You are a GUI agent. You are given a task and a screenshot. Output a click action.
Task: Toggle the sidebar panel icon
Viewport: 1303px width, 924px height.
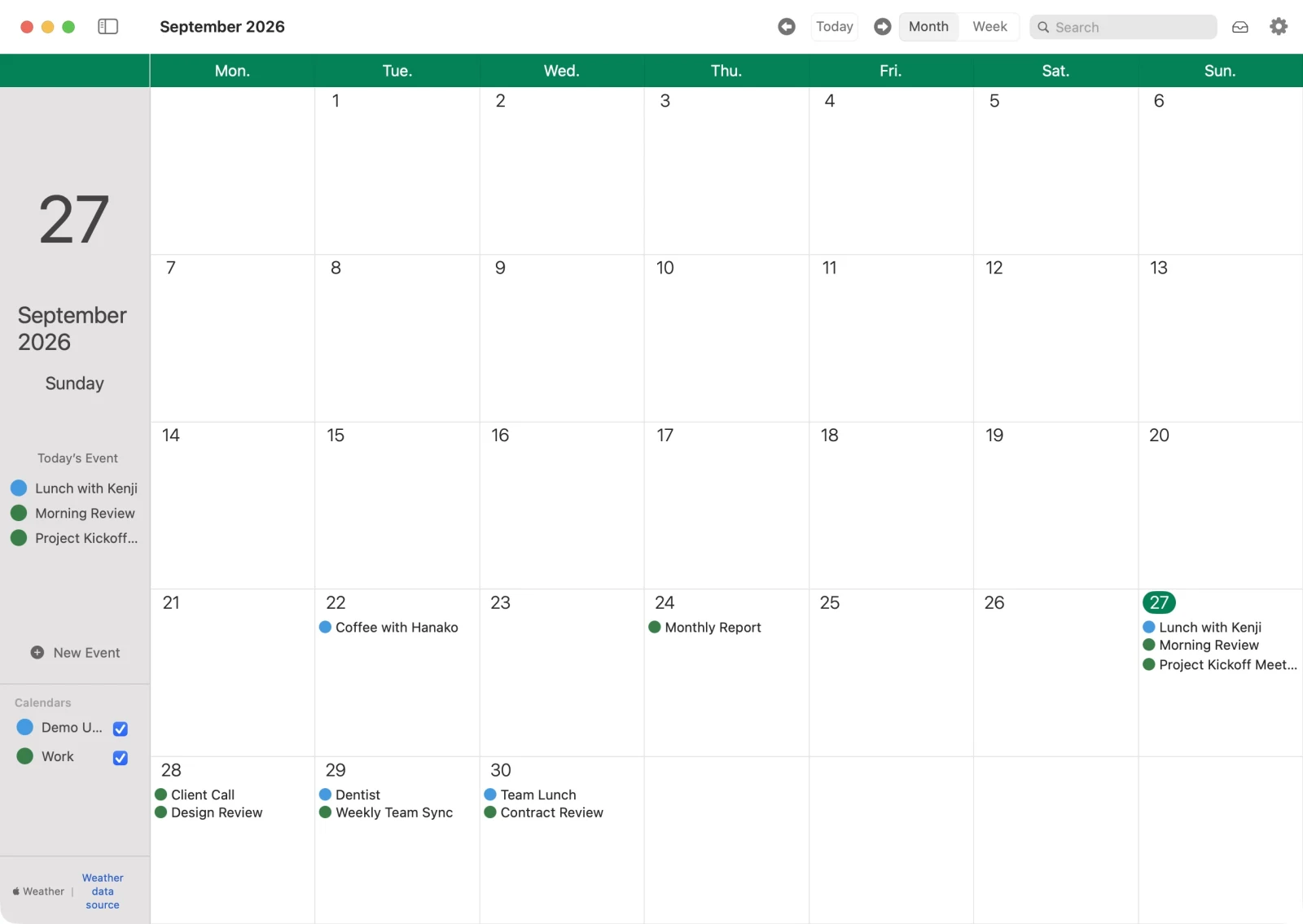point(107,27)
